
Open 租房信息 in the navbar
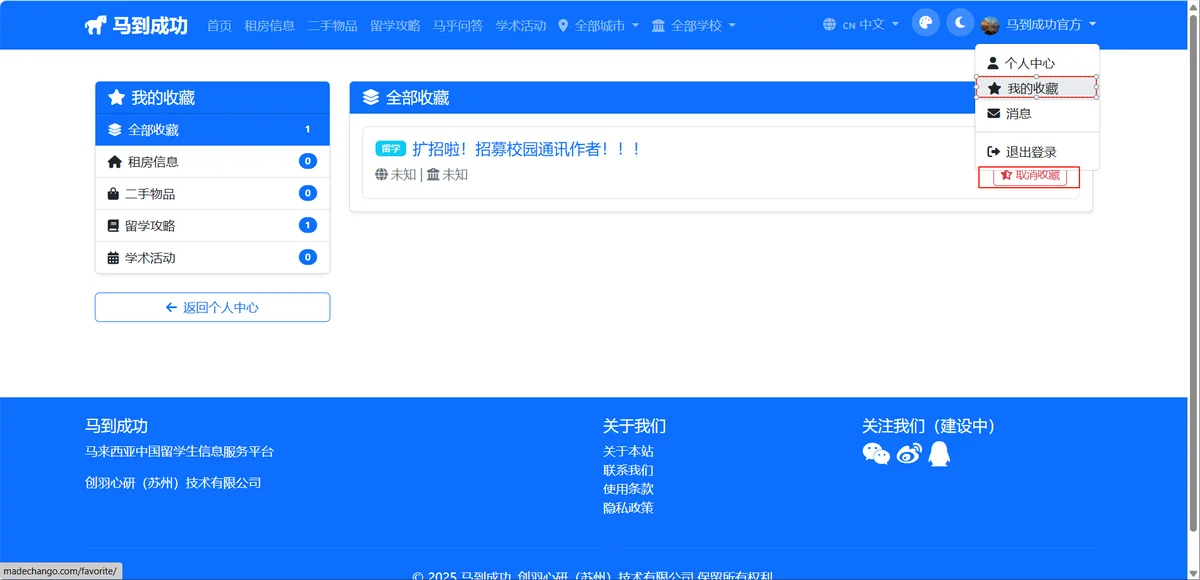pyautogui.click(x=269, y=25)
